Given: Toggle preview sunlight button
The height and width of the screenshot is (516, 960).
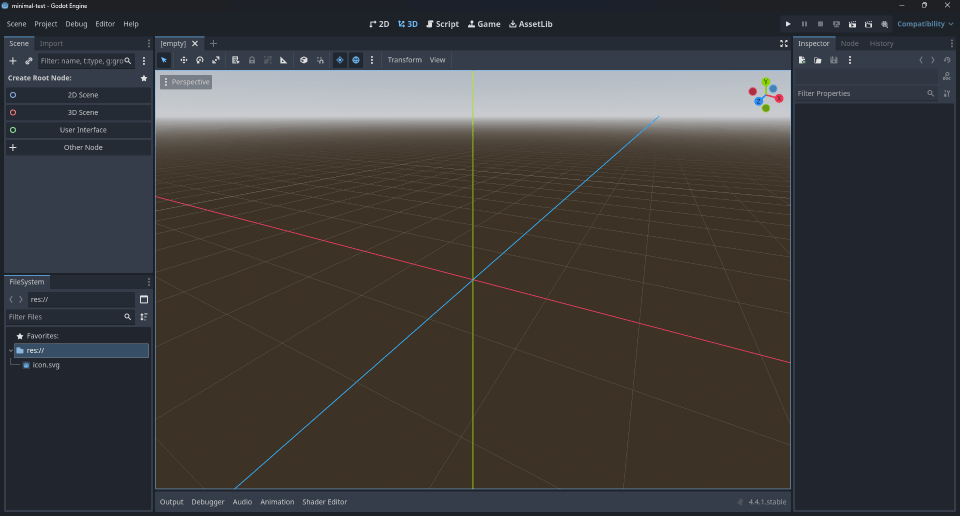Looking at the screenshot, I should [x=340, y=60].
